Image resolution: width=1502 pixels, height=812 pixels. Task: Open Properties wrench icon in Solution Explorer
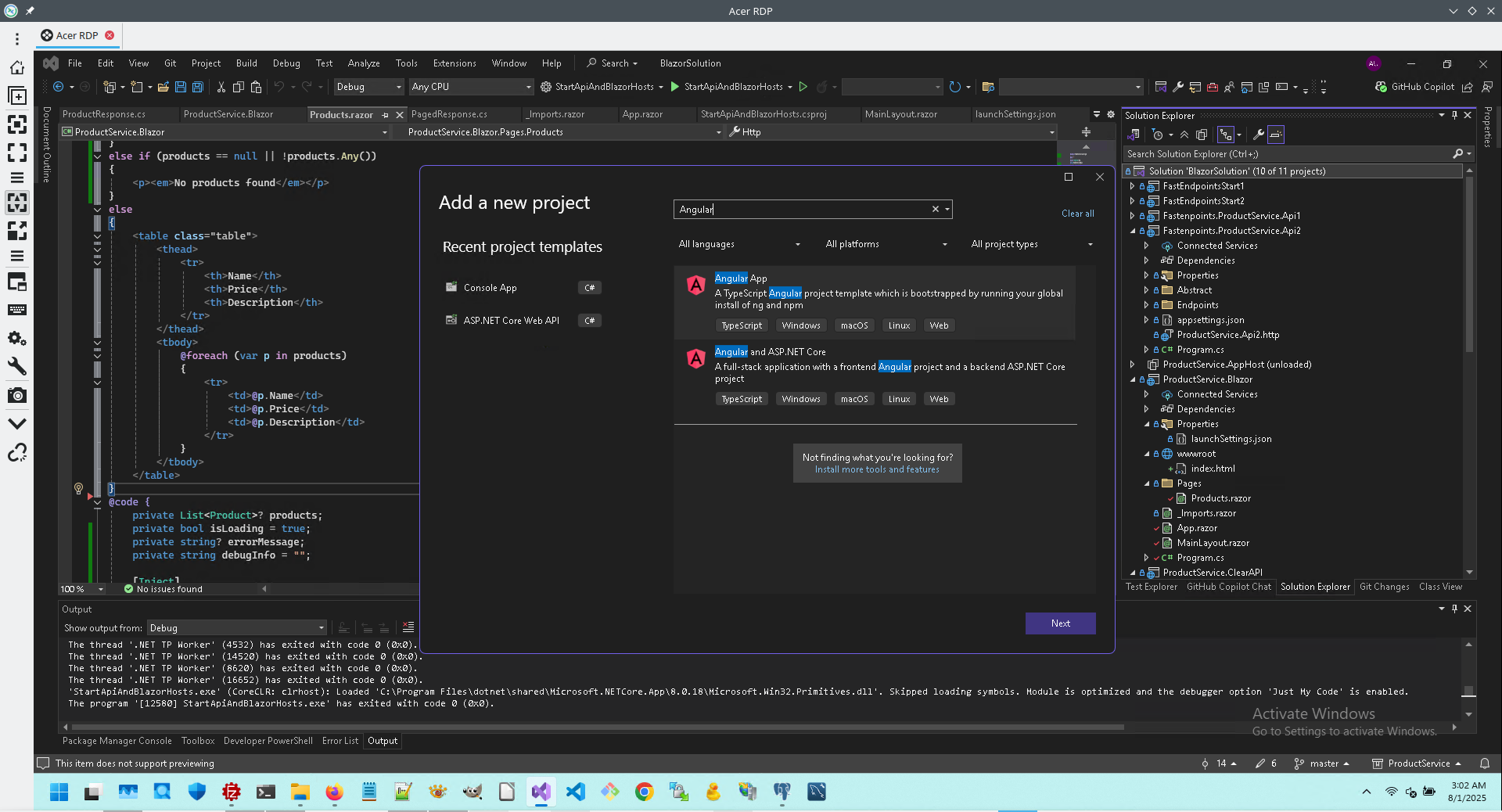click(x=1258, y=135)
